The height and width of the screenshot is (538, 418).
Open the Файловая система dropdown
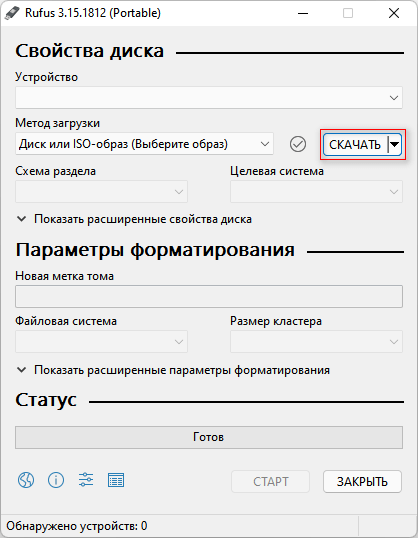pyautogui.click(x=102, y=341)
